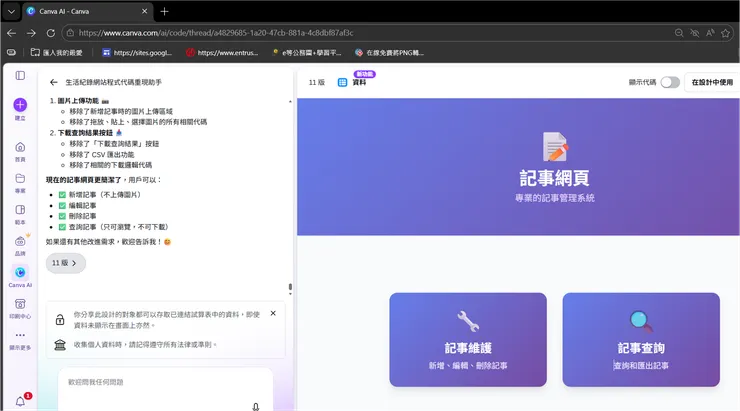Click the 編輯記事 checklist line
The image size is (740, 411).
coord(77,205)
